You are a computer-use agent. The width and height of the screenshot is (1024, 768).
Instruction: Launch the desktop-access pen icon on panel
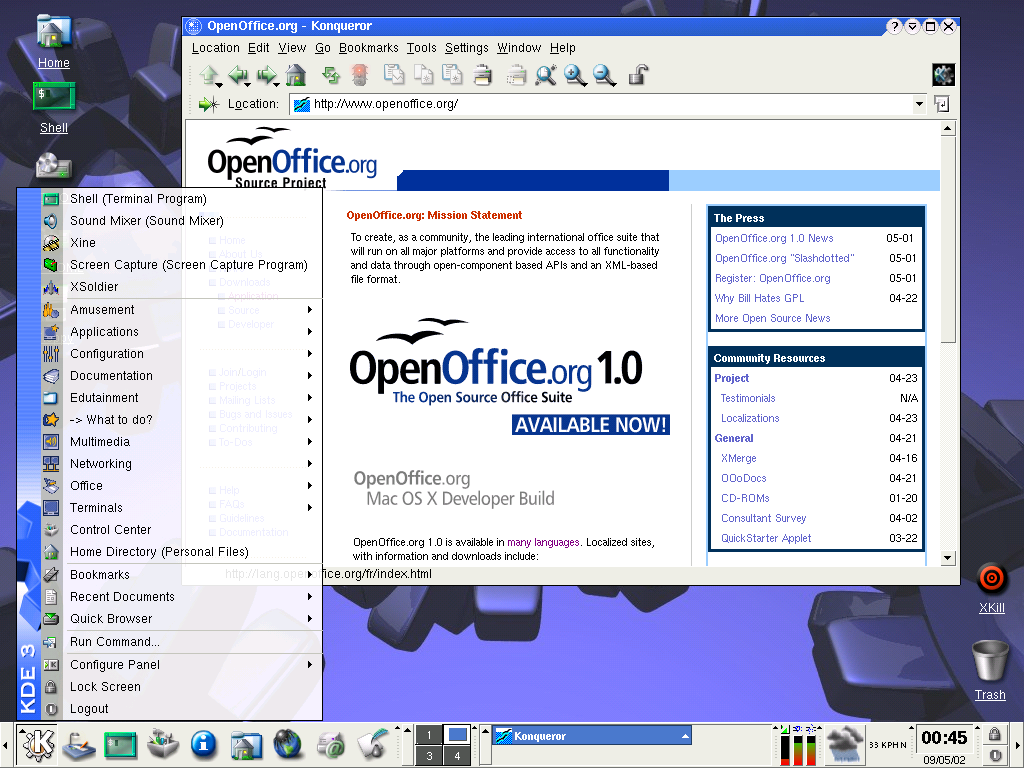(79, 744)
